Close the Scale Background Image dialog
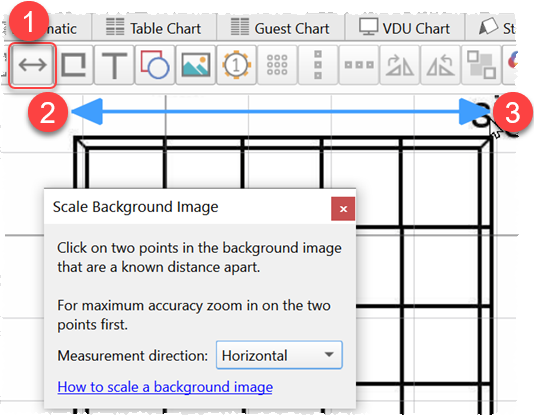Image resolution: width=534 pixels, height=419 pixels. pos(343,208)
